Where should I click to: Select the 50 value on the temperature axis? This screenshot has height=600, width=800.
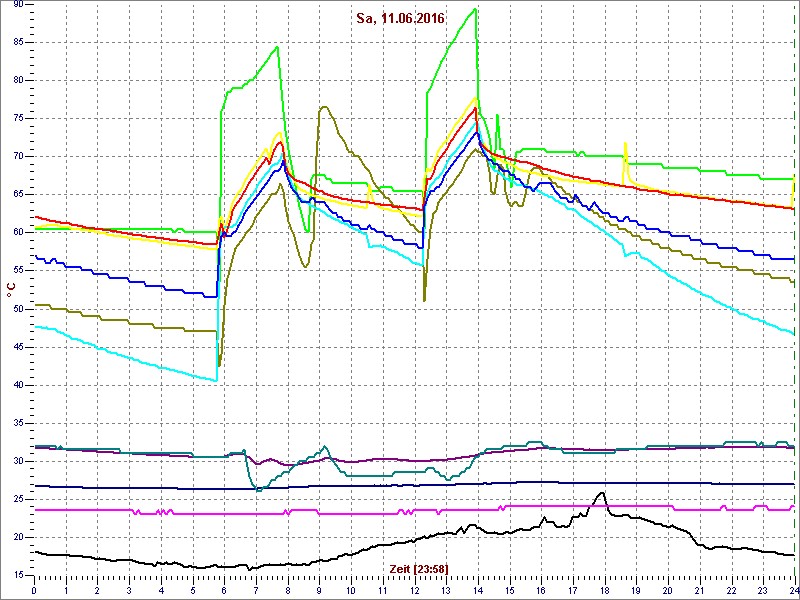point(19,309)
